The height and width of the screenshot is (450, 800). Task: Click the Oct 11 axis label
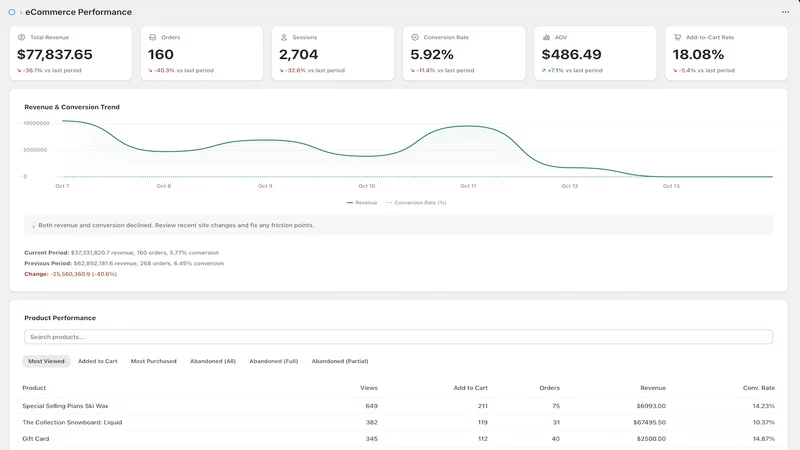pyautogui.click(x=468, y=186)
